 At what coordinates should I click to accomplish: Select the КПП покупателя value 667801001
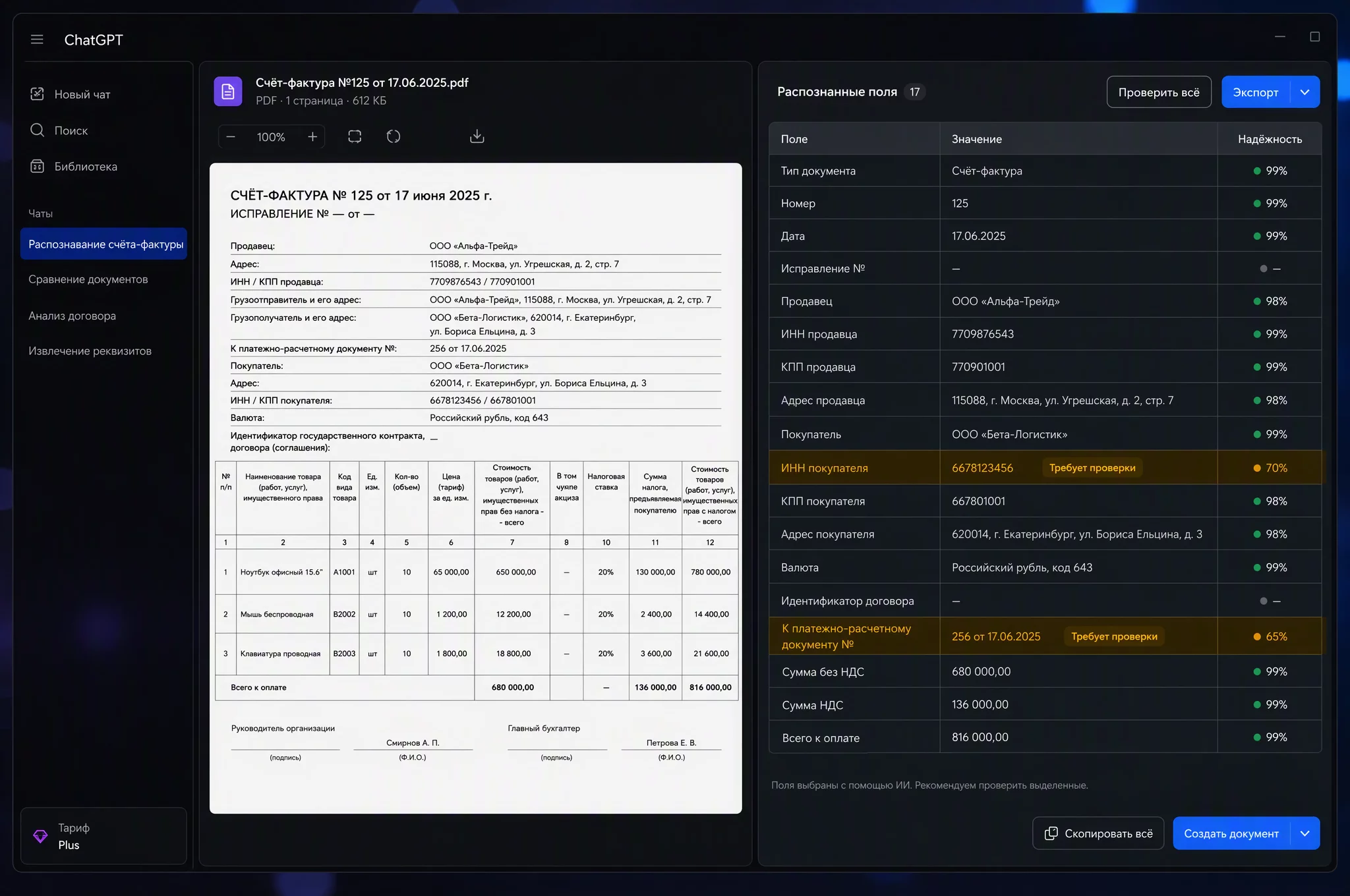[x=979, y=501]
